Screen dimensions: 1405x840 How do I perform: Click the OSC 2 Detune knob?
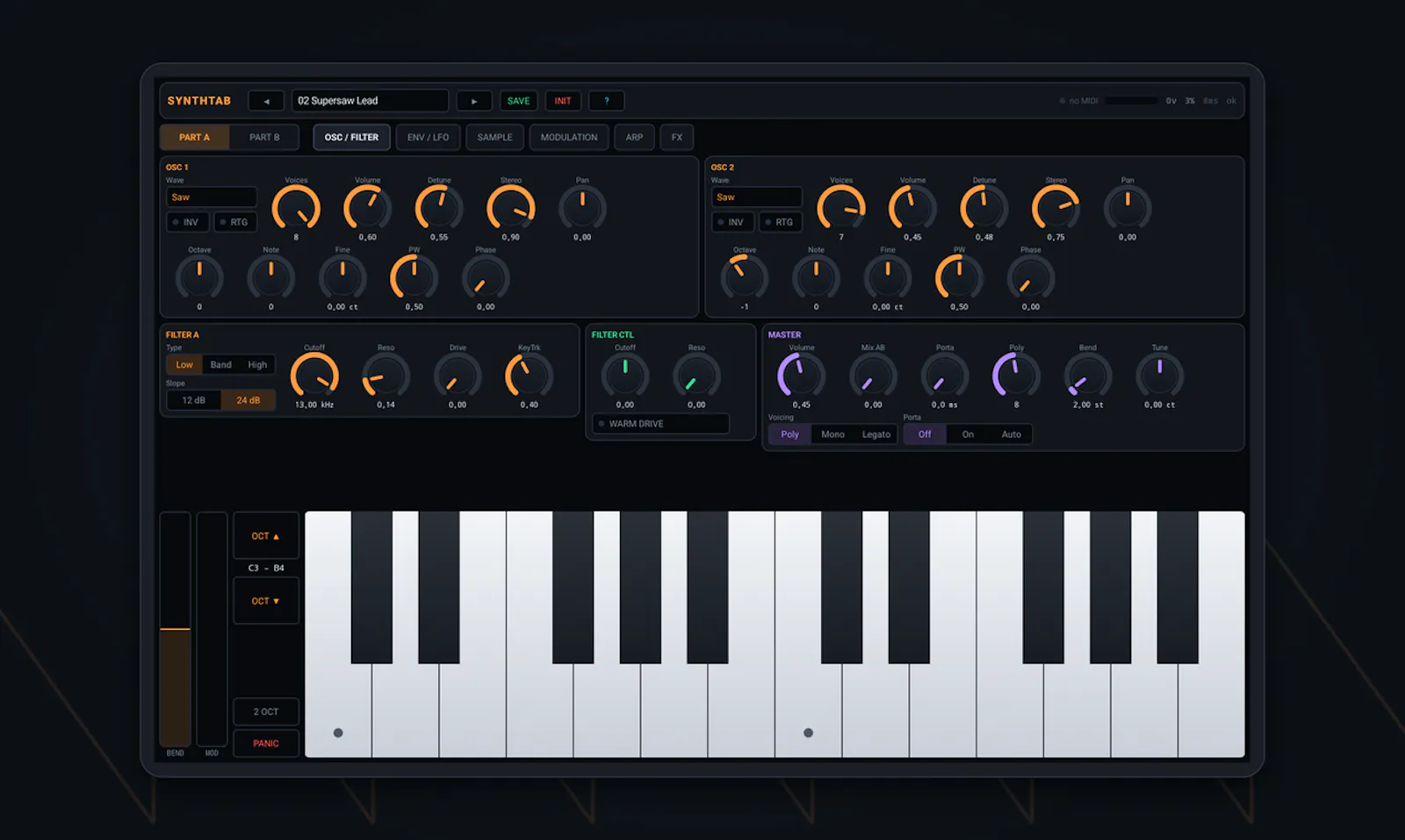point(984,209)
